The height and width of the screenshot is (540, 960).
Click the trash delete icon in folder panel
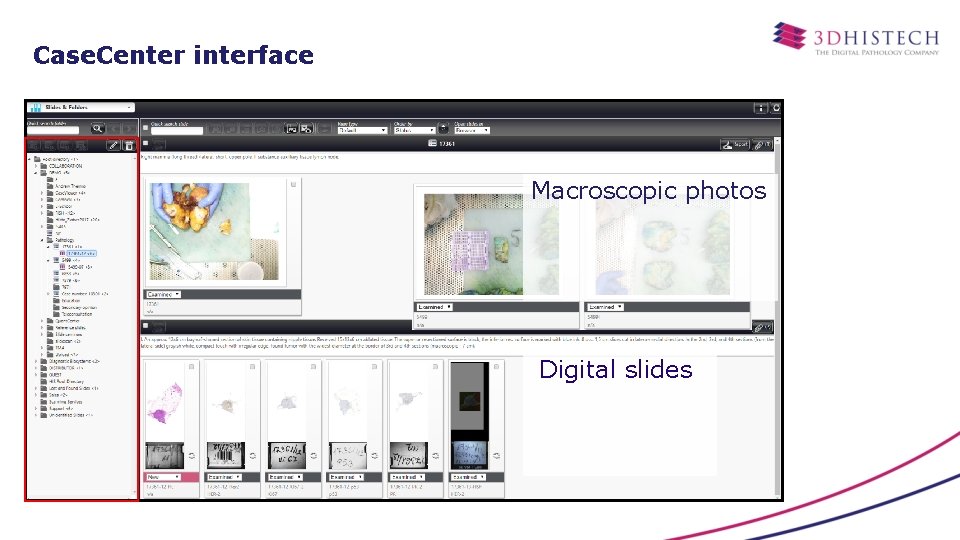click(x=129, y=146)
